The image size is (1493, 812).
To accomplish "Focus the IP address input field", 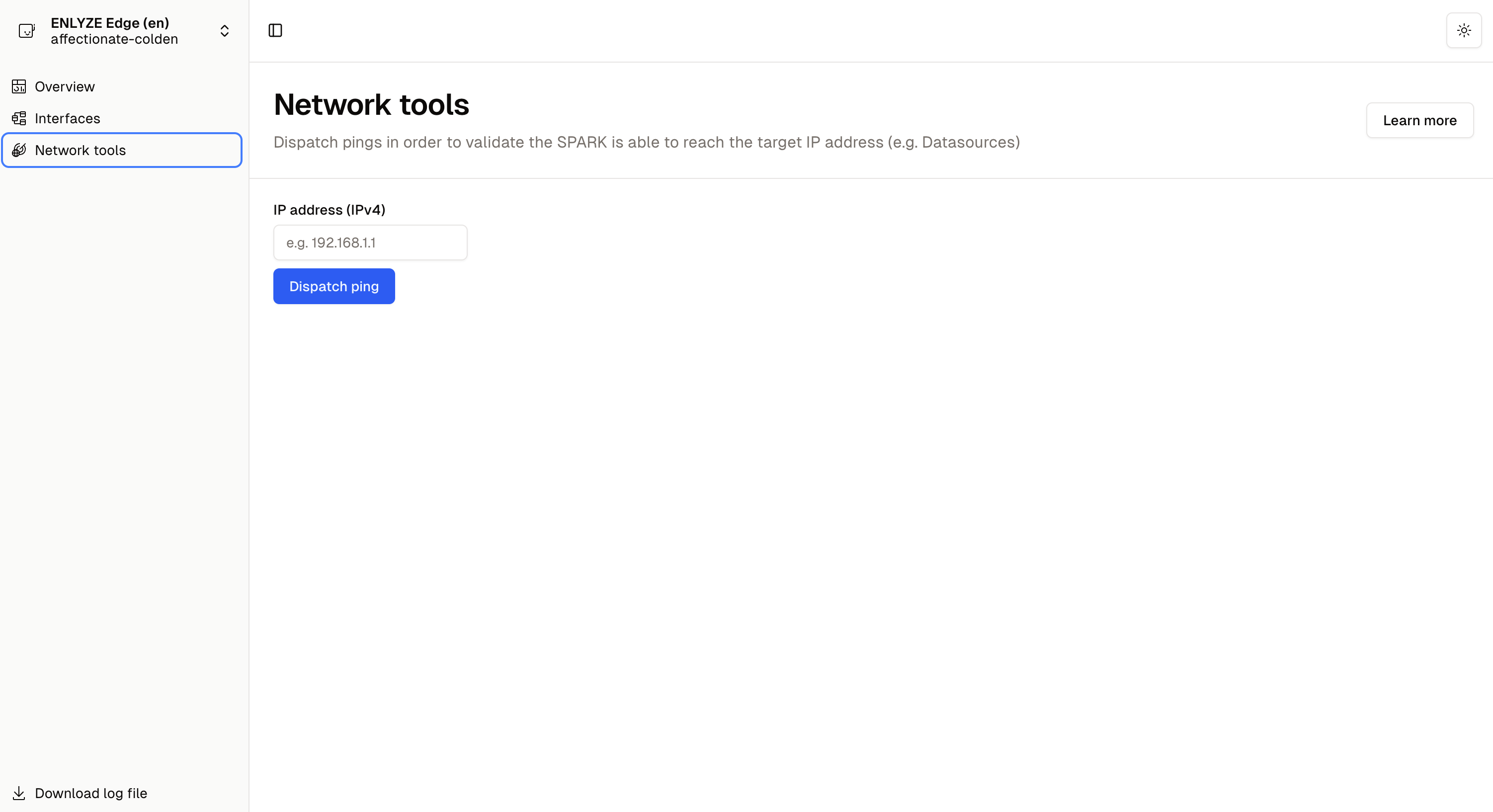I will click(x=370, y=243).
